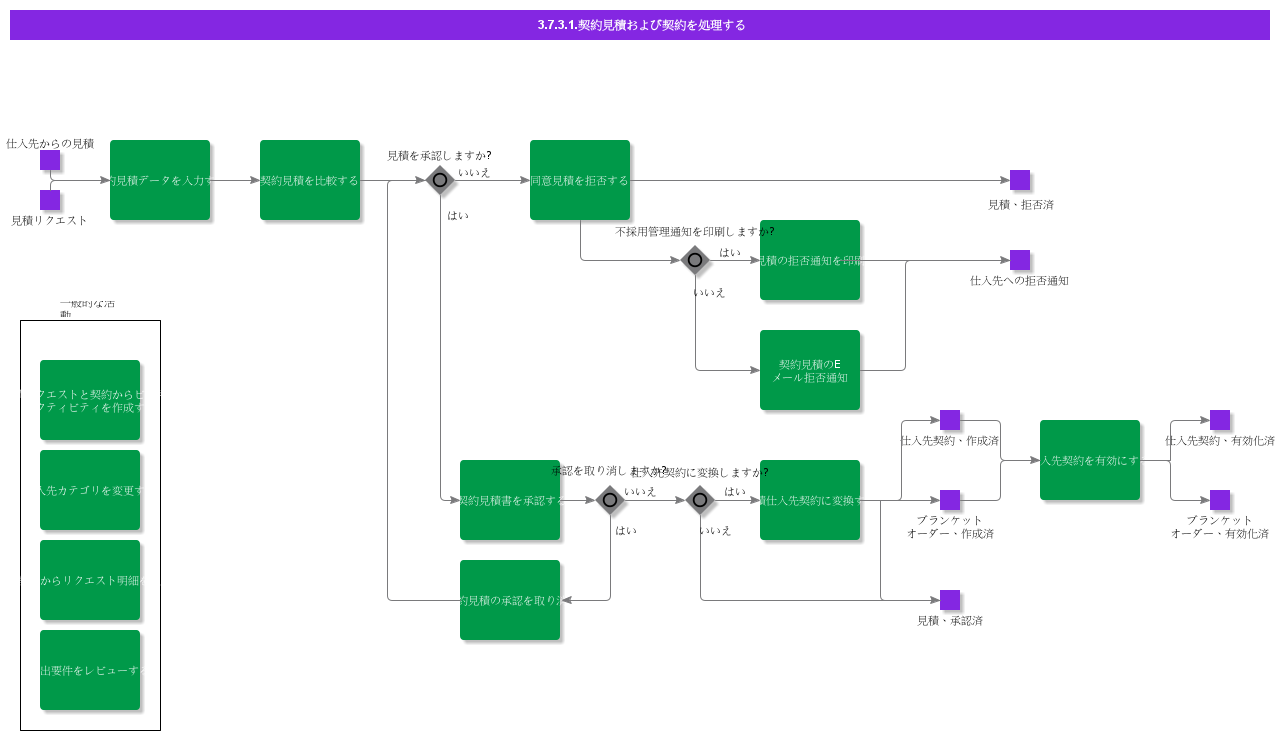The width and height of the screenshot is (1286, 740).
Task: Select the 不採用管理通知を印刷しますか? gateway diamond
Action: [x=695, y=260]
